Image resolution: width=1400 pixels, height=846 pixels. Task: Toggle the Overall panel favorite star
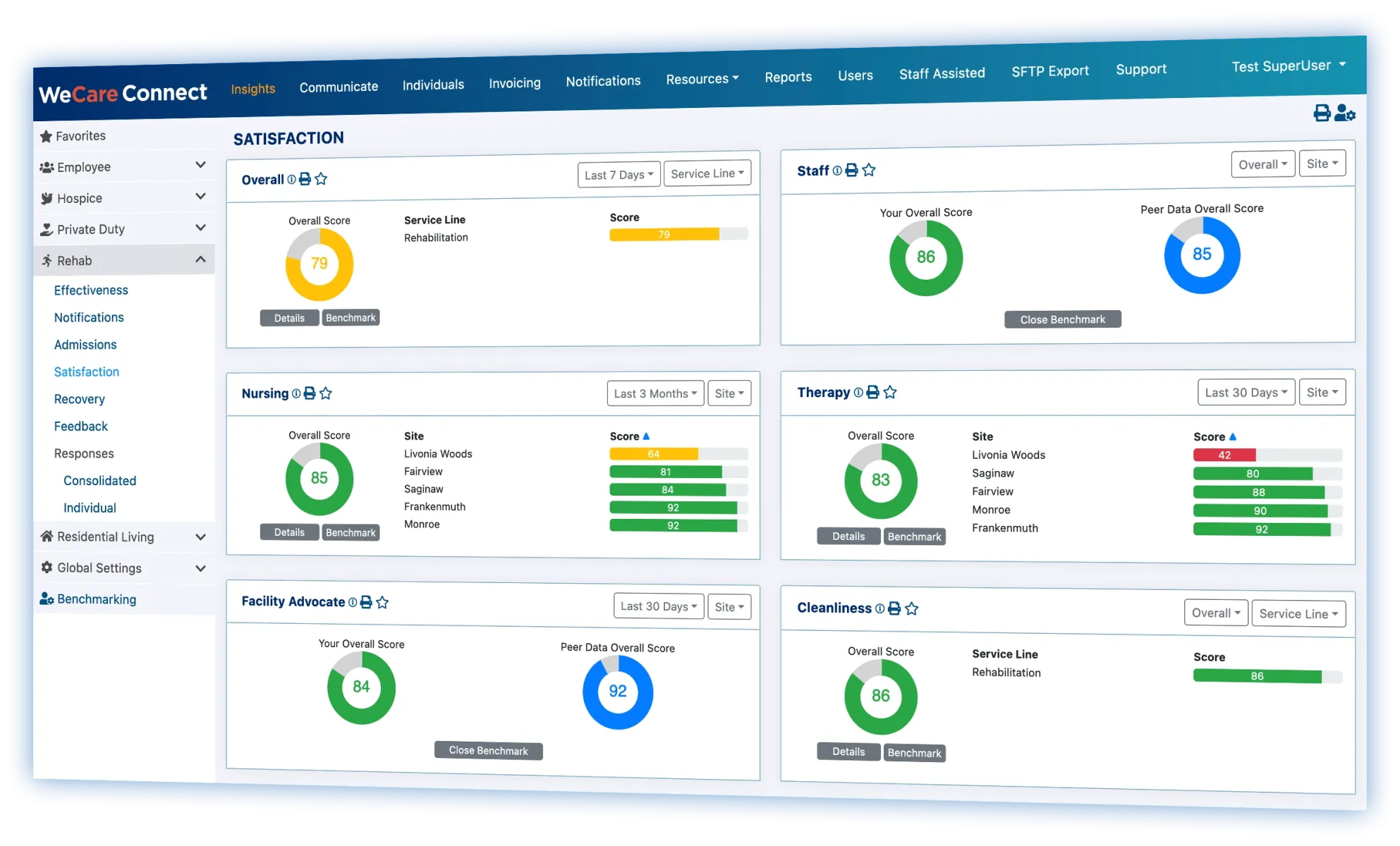pyautogui.click(x=321, y=179)
